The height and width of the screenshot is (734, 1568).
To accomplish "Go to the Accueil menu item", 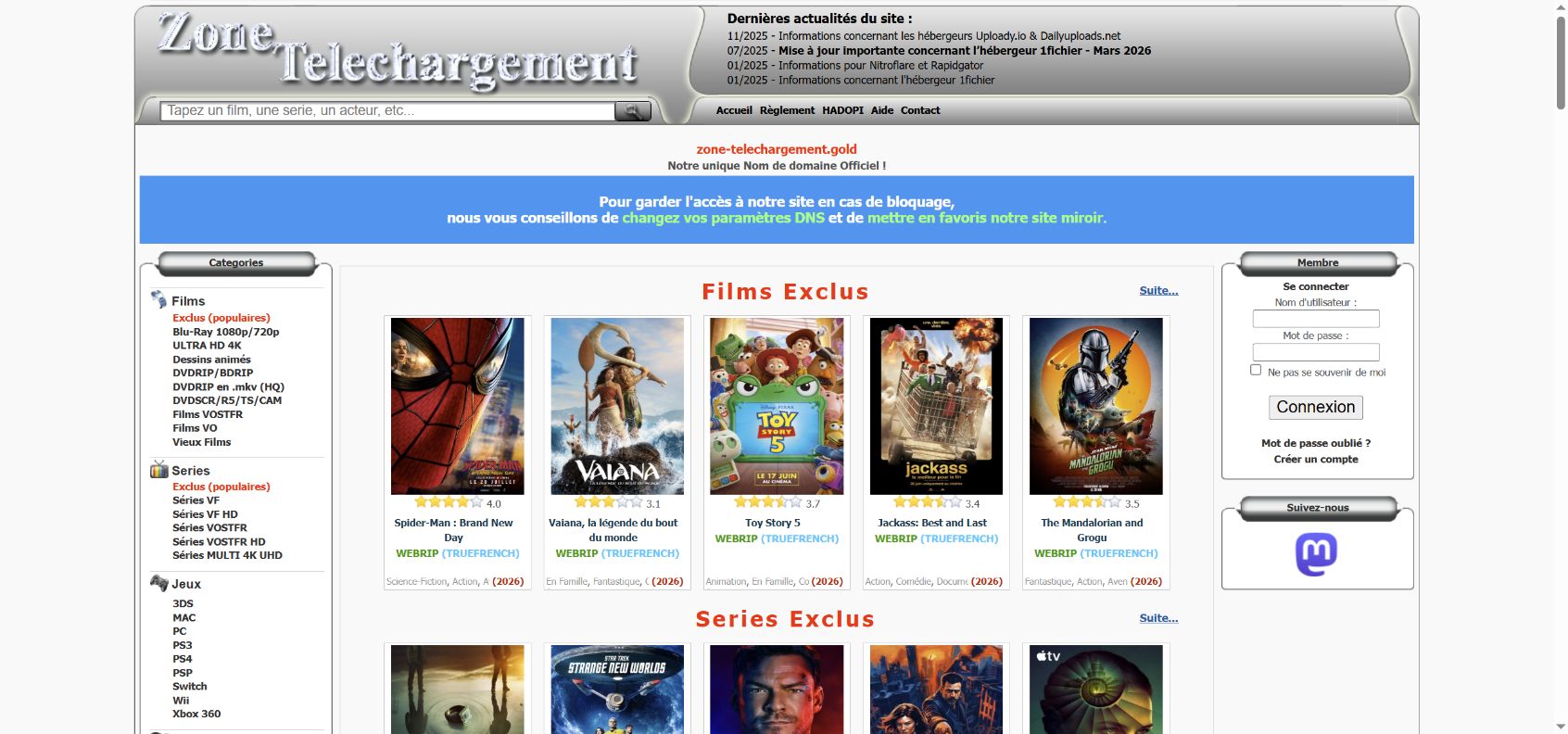I will click(734, 110).
